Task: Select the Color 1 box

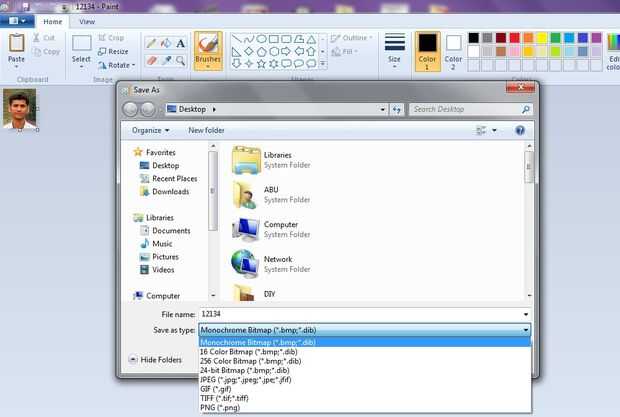Action: [x=427, y=51]
